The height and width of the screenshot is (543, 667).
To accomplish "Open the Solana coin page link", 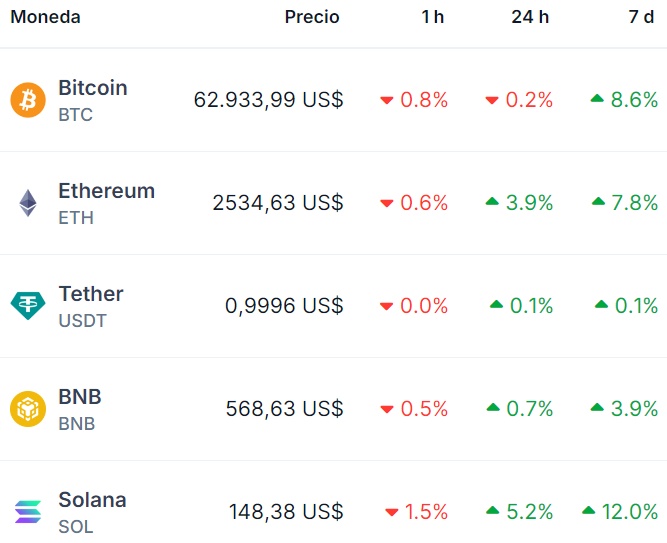I will 92,500.
